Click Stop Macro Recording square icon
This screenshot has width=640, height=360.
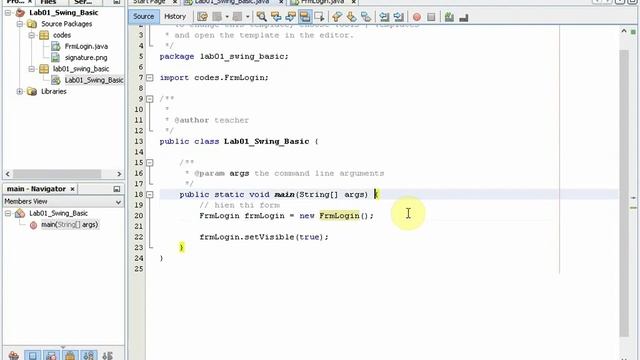point(431,17)
